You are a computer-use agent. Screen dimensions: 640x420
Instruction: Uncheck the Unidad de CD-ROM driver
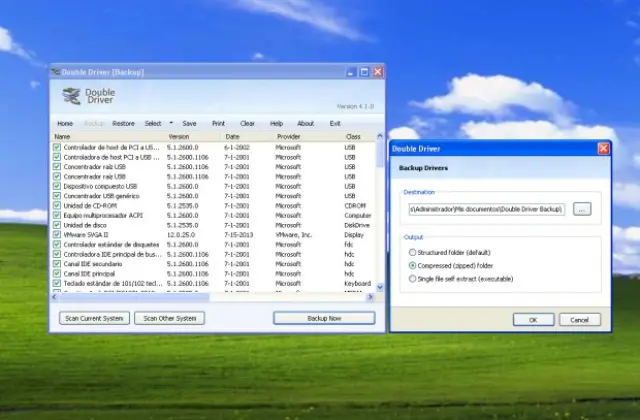pyautogui.click(x=57, y=205)
